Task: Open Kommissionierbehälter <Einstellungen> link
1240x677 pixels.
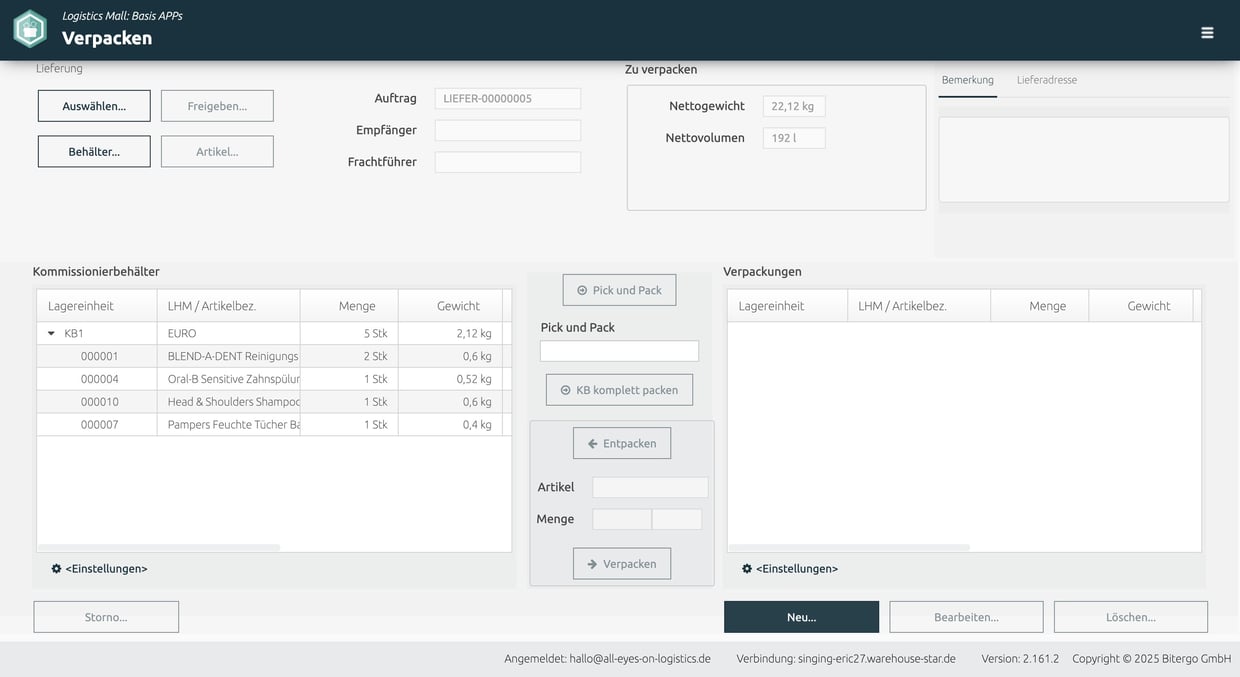Action: (106, 568)
